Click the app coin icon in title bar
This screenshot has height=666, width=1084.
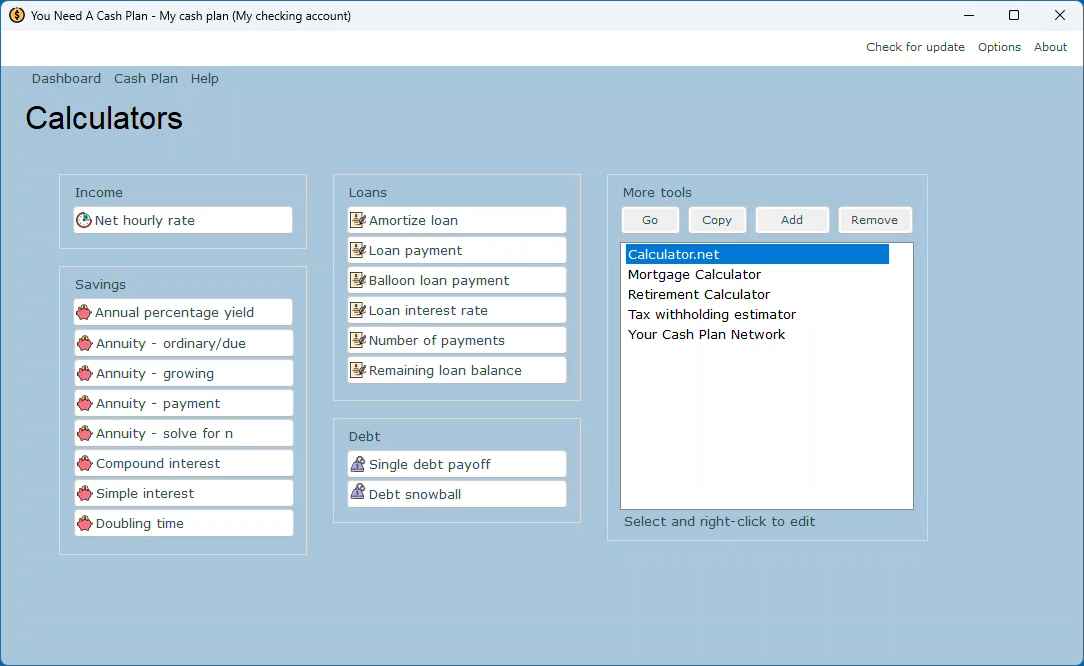click(x=16, y=15)
